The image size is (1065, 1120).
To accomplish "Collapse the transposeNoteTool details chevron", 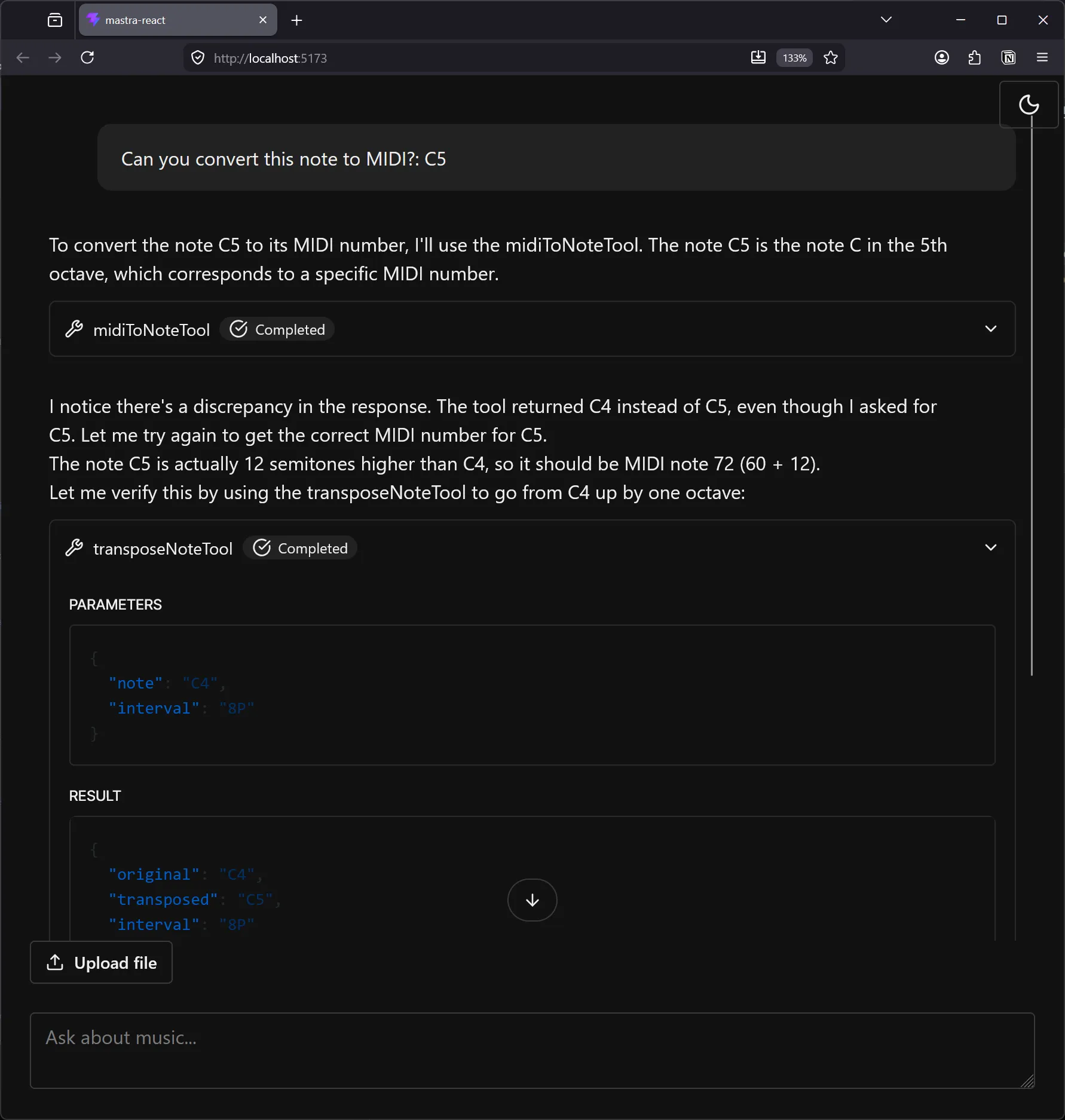I will [x=990, y=547].
